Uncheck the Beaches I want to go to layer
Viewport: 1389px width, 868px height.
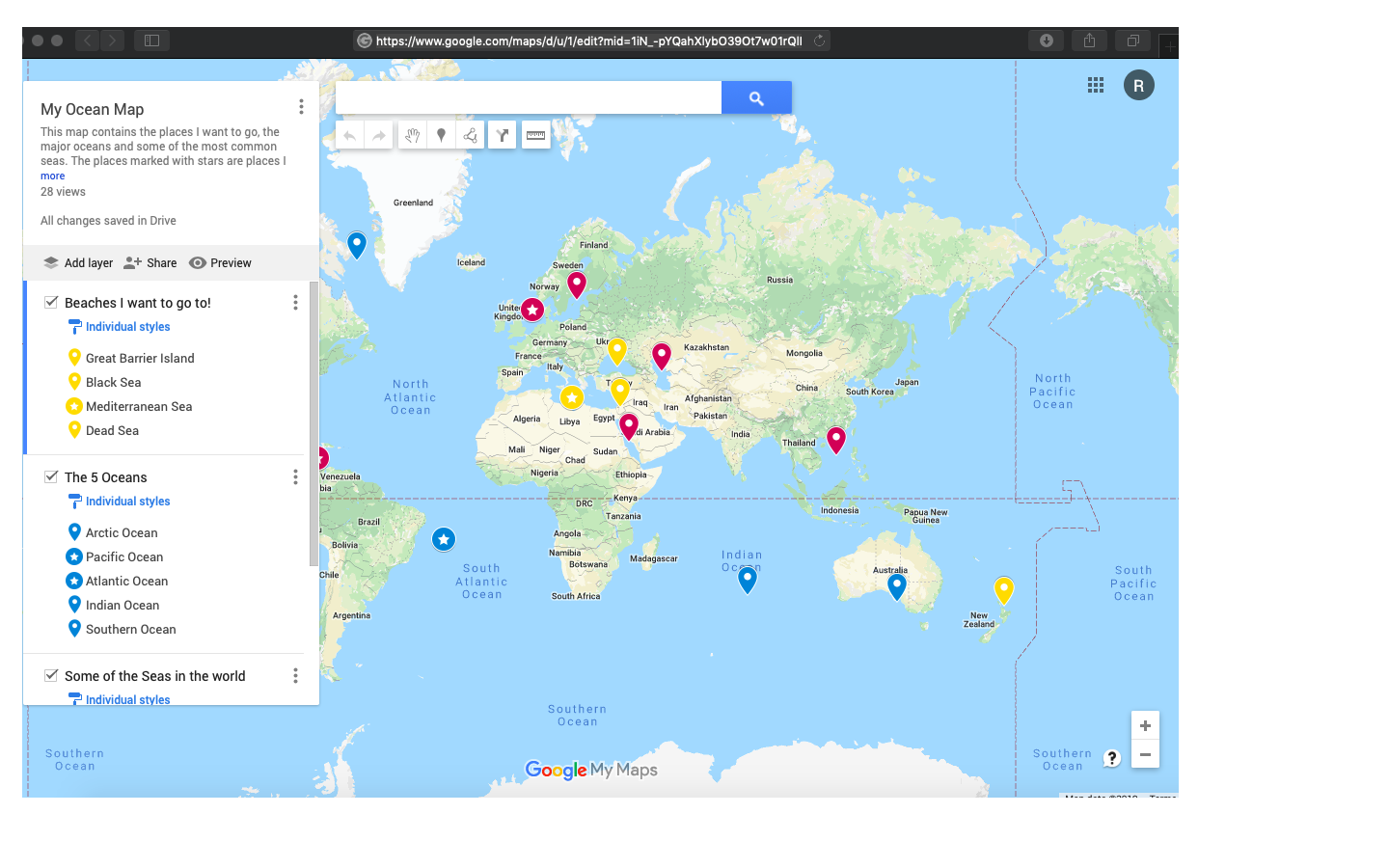51,302
